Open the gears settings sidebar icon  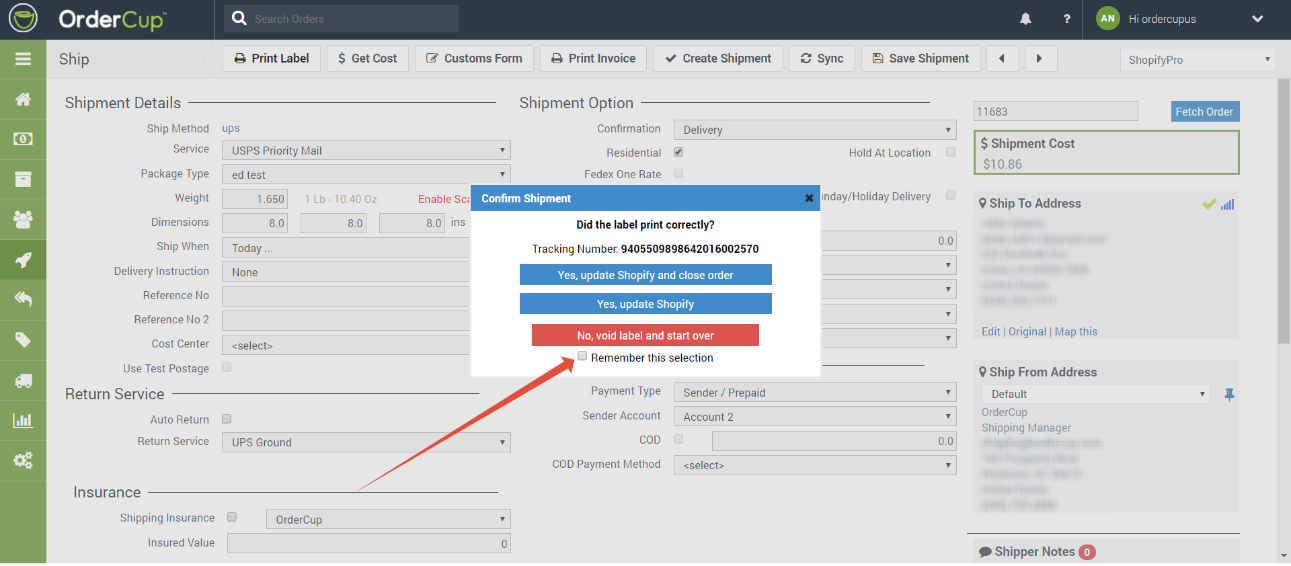click(22, 461)
